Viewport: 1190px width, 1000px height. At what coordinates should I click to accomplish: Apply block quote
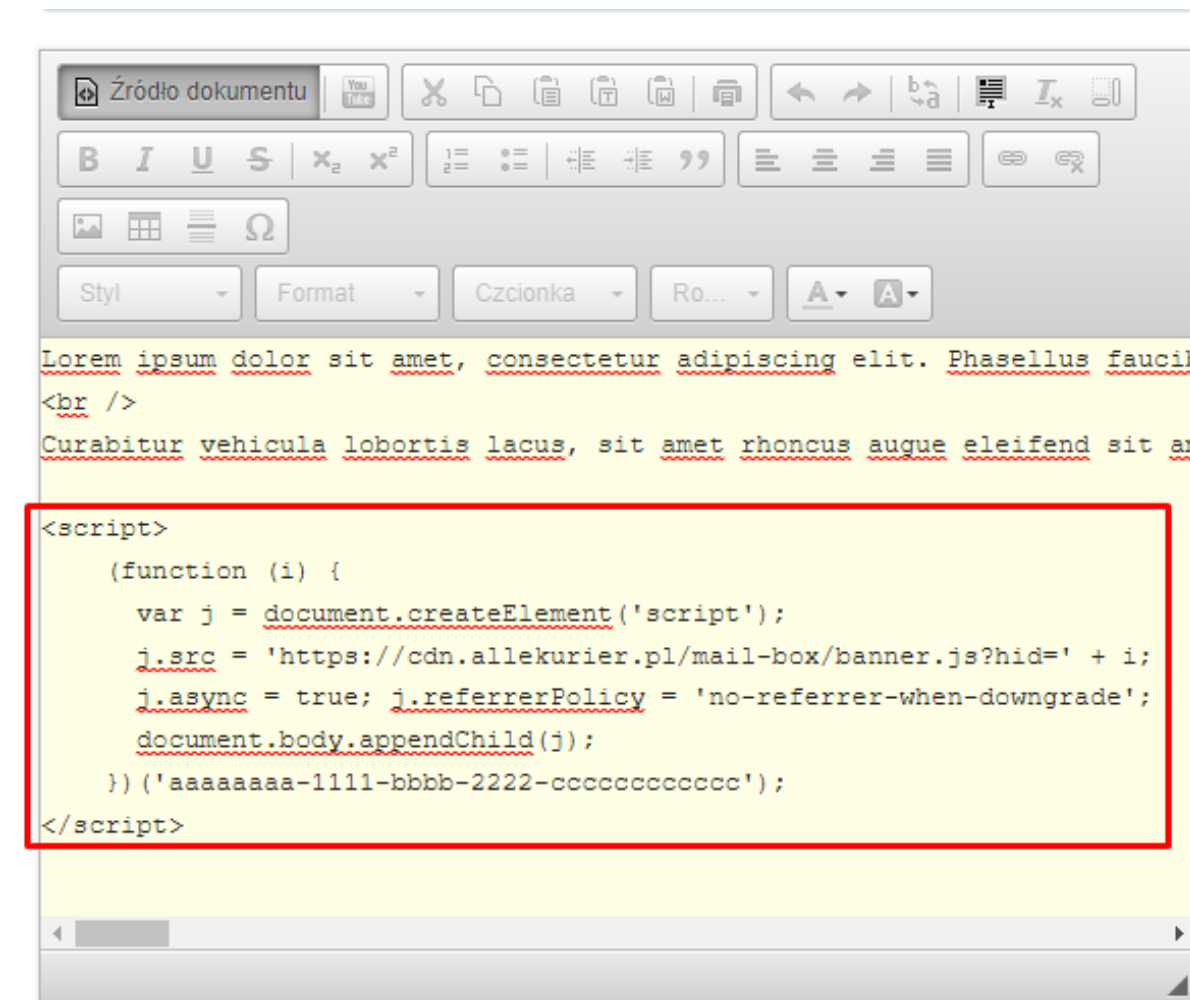(694, 159)
